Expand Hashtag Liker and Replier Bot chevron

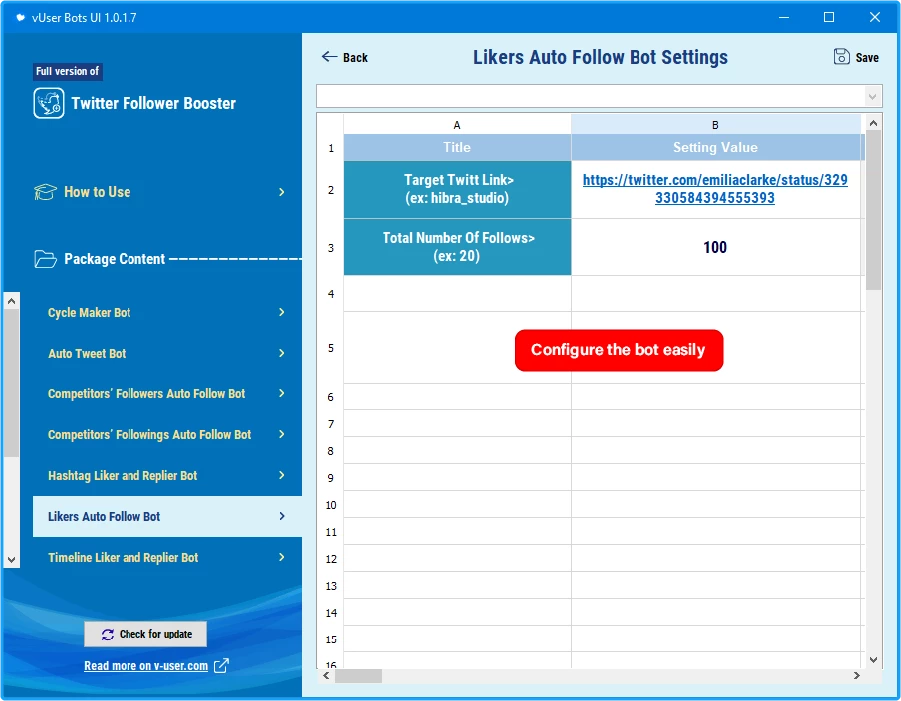pos(282,475)
